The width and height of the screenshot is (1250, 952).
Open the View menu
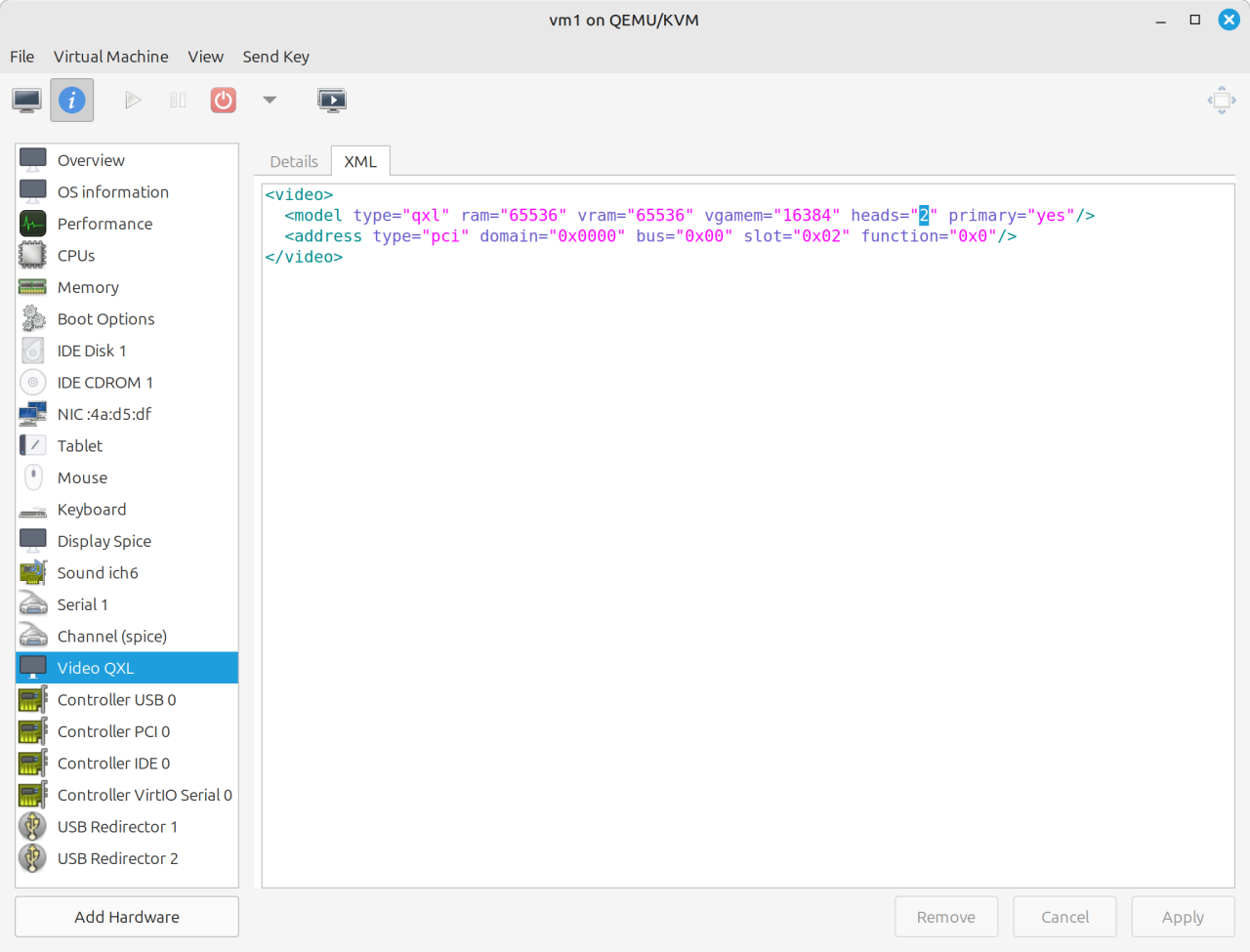click(205, 57)
